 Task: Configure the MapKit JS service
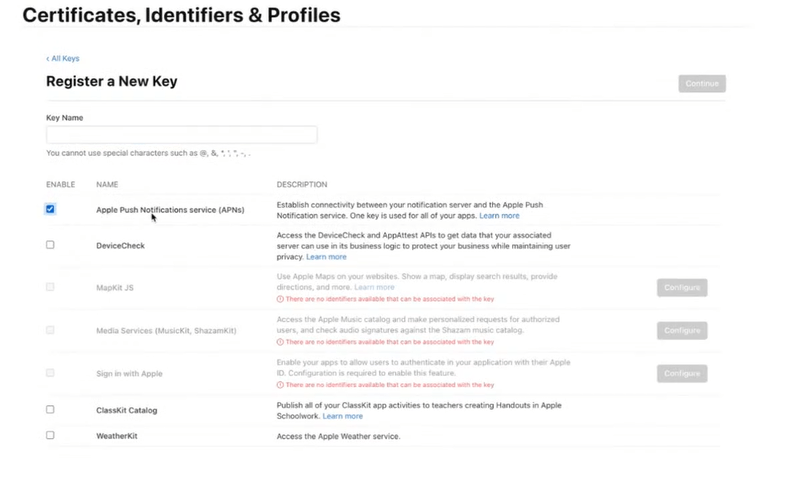coord(682,288)
